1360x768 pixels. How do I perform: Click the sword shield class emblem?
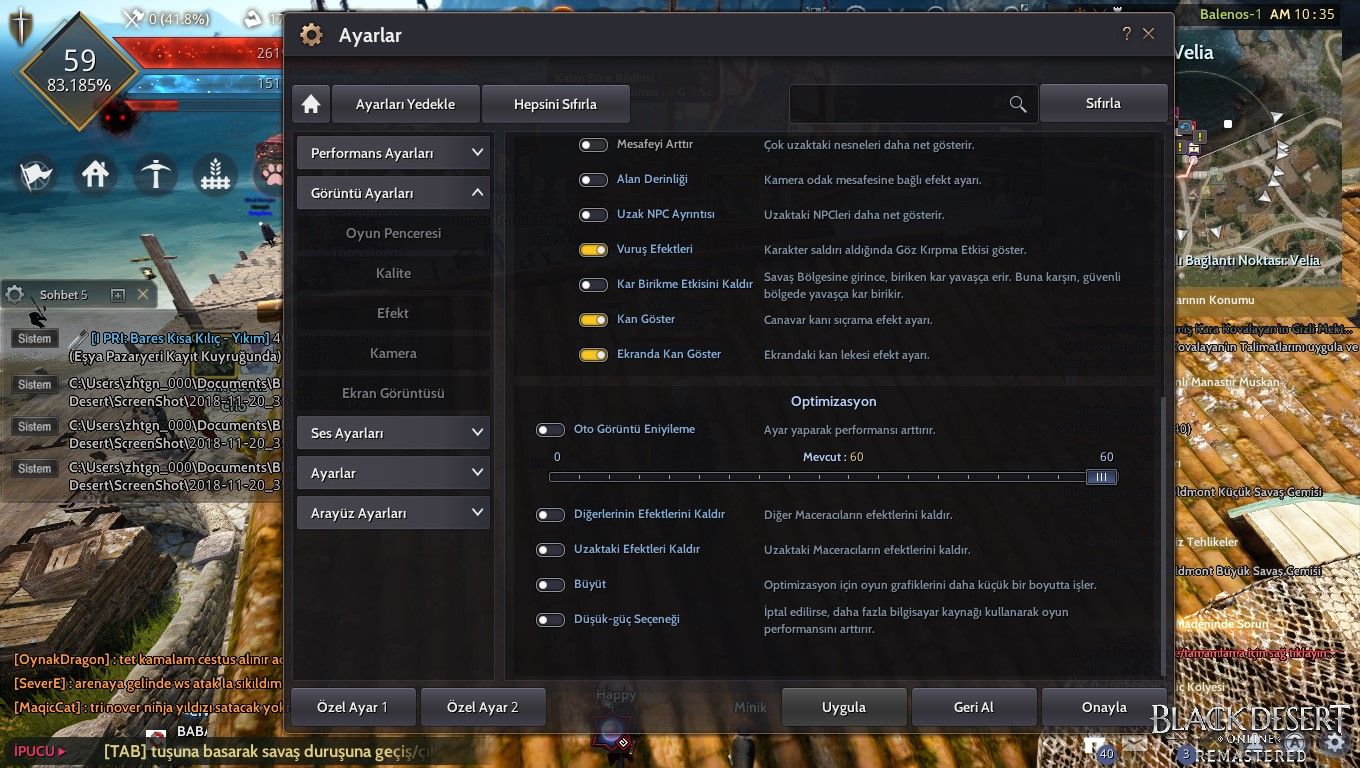(19, 26)
